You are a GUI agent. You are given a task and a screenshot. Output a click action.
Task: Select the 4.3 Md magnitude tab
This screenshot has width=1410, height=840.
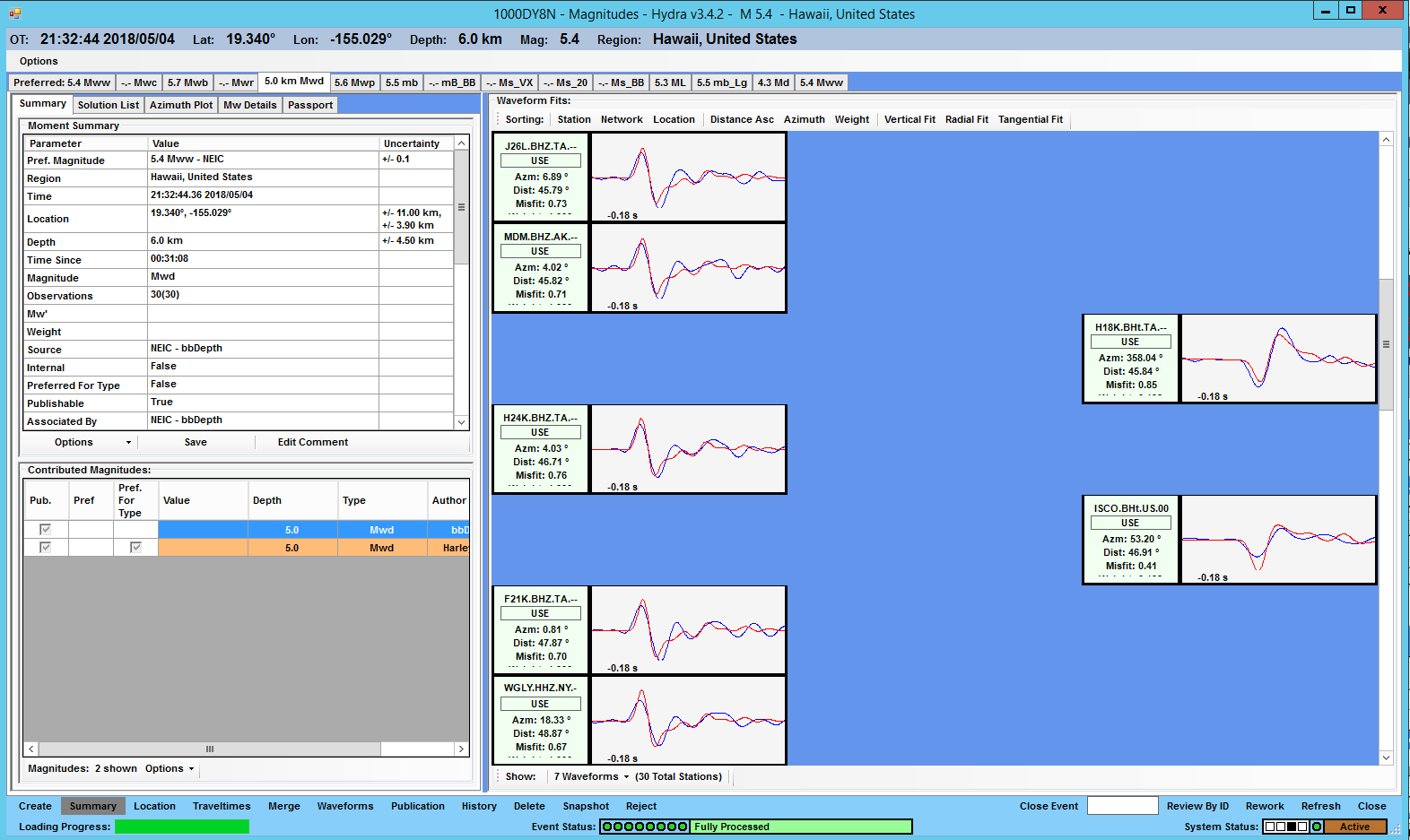pyautogui.click(x=773, y=82)
